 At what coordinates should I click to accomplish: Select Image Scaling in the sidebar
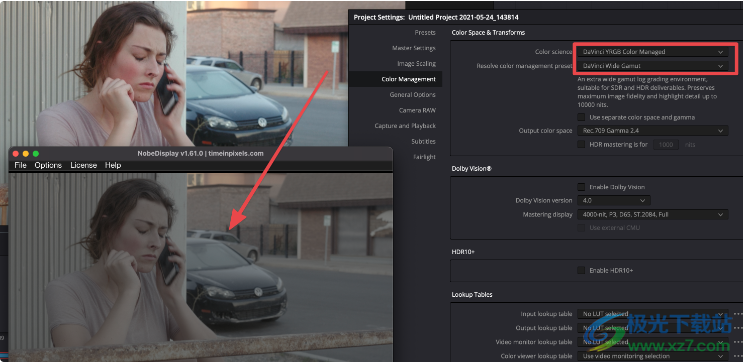416,63
